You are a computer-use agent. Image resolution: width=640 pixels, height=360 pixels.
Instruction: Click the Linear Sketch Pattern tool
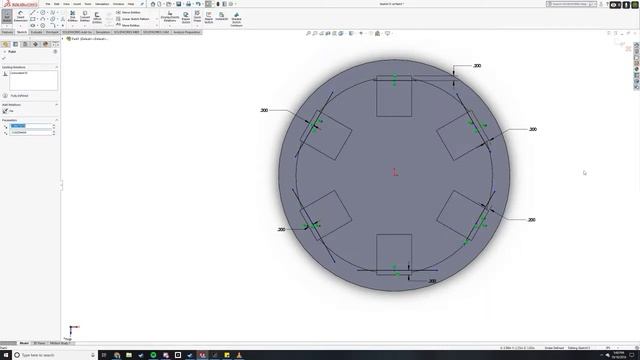133,19
